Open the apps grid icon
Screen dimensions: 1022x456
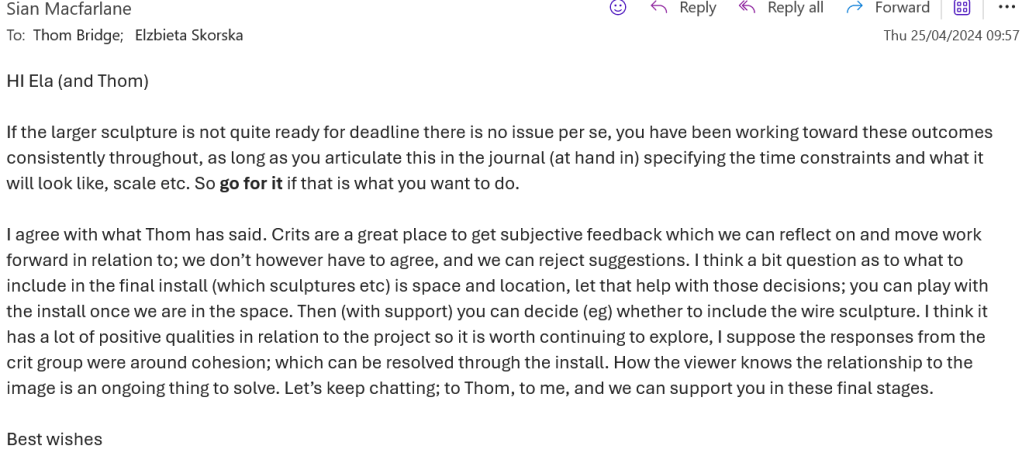point(962,8)
